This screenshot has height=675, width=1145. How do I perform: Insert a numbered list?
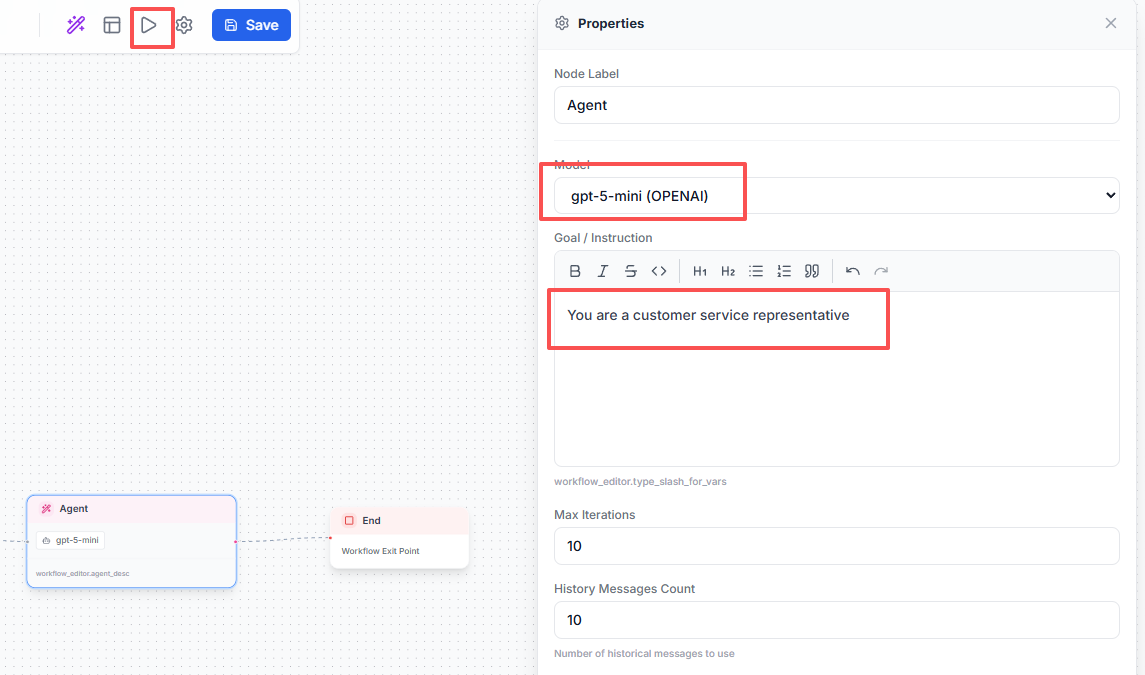click(784, 271)
